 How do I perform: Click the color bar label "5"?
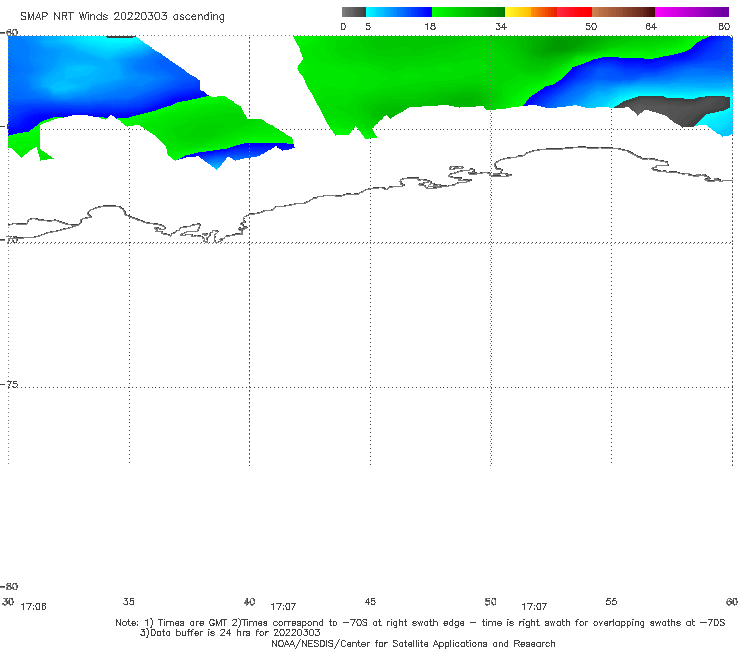368,26
